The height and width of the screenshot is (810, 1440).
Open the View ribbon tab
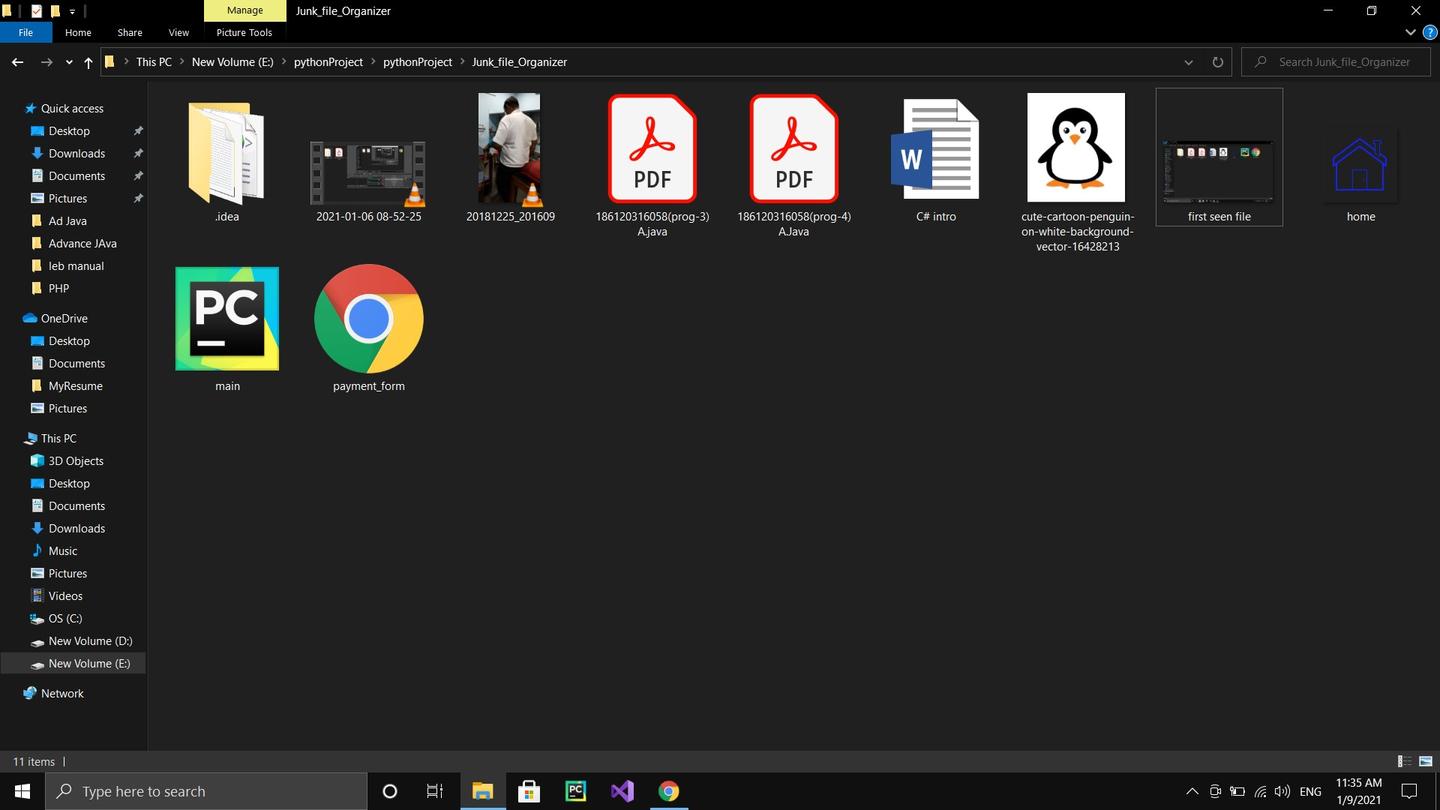179,32
